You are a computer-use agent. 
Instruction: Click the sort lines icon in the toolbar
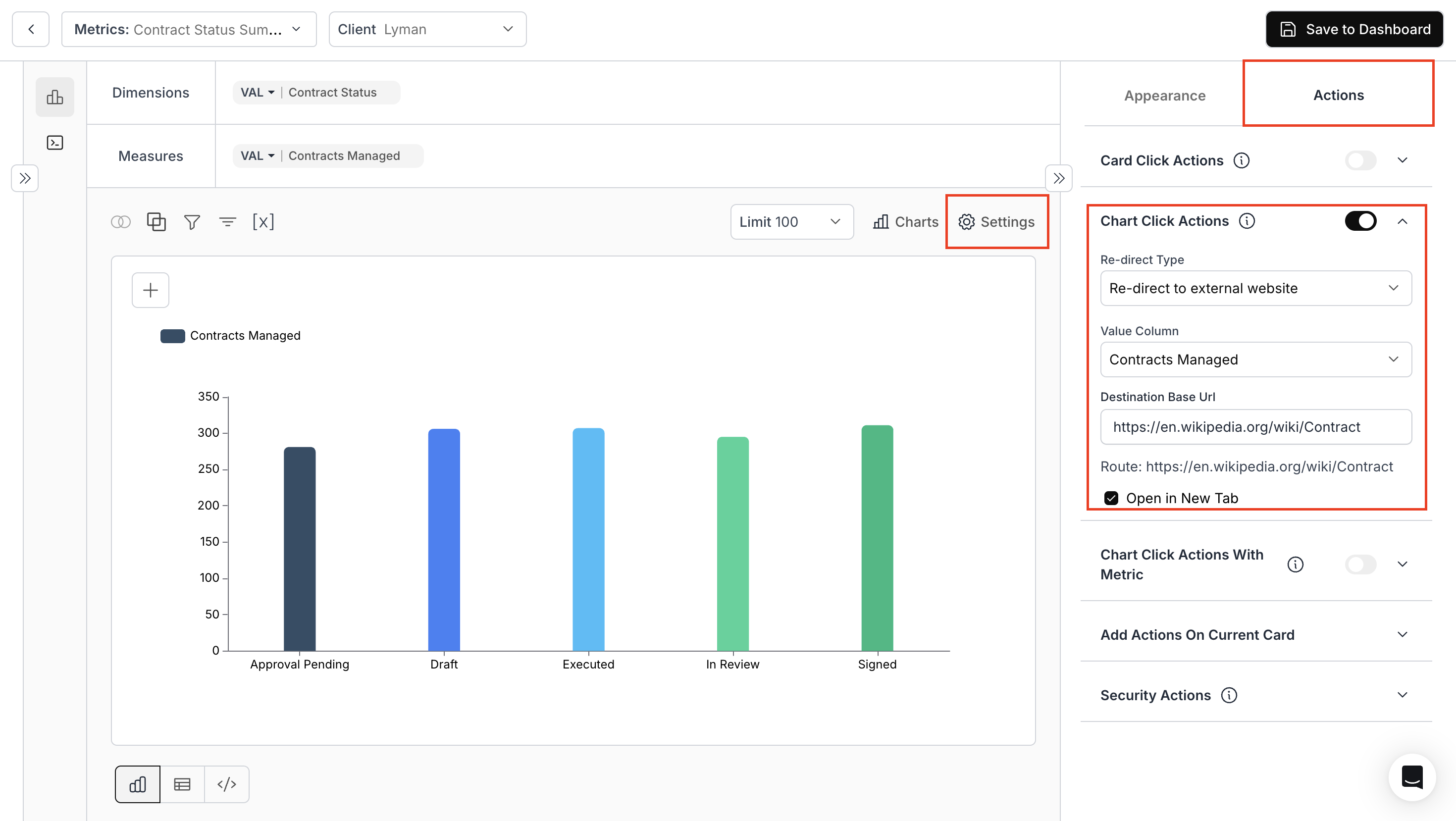[228, 221]
